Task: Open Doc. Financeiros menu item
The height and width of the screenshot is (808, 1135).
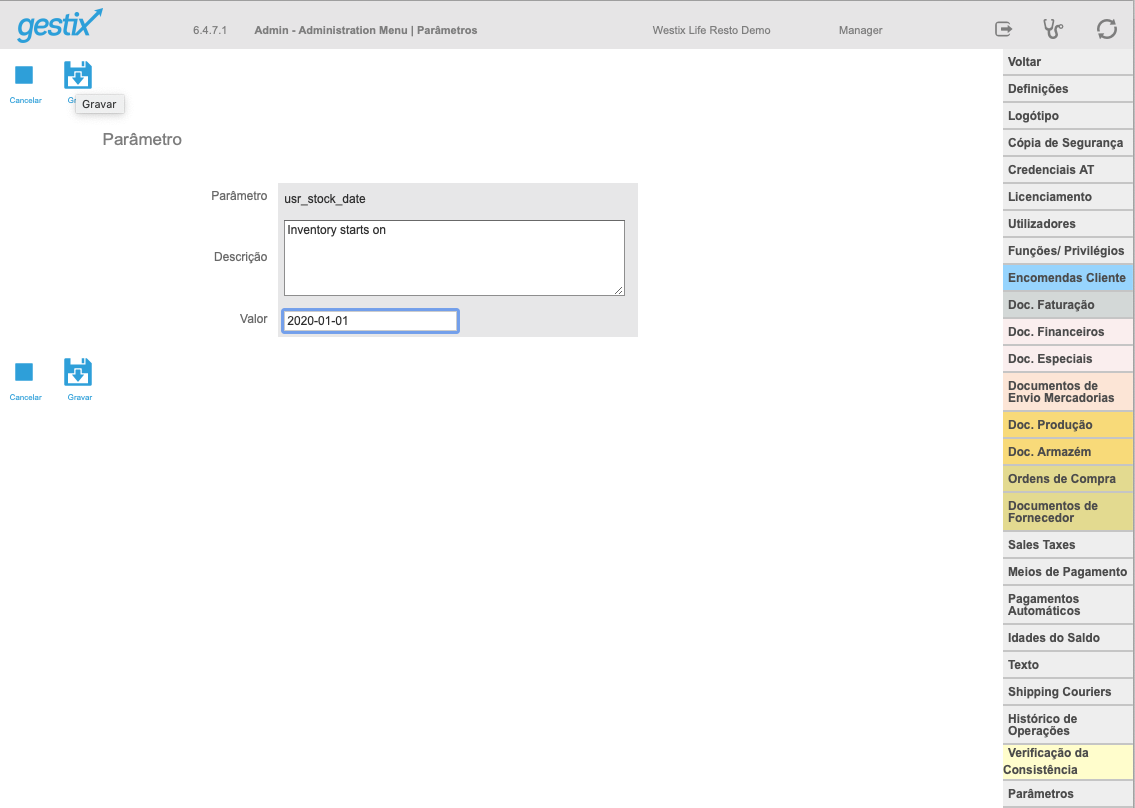Action: coord(1068,332)
